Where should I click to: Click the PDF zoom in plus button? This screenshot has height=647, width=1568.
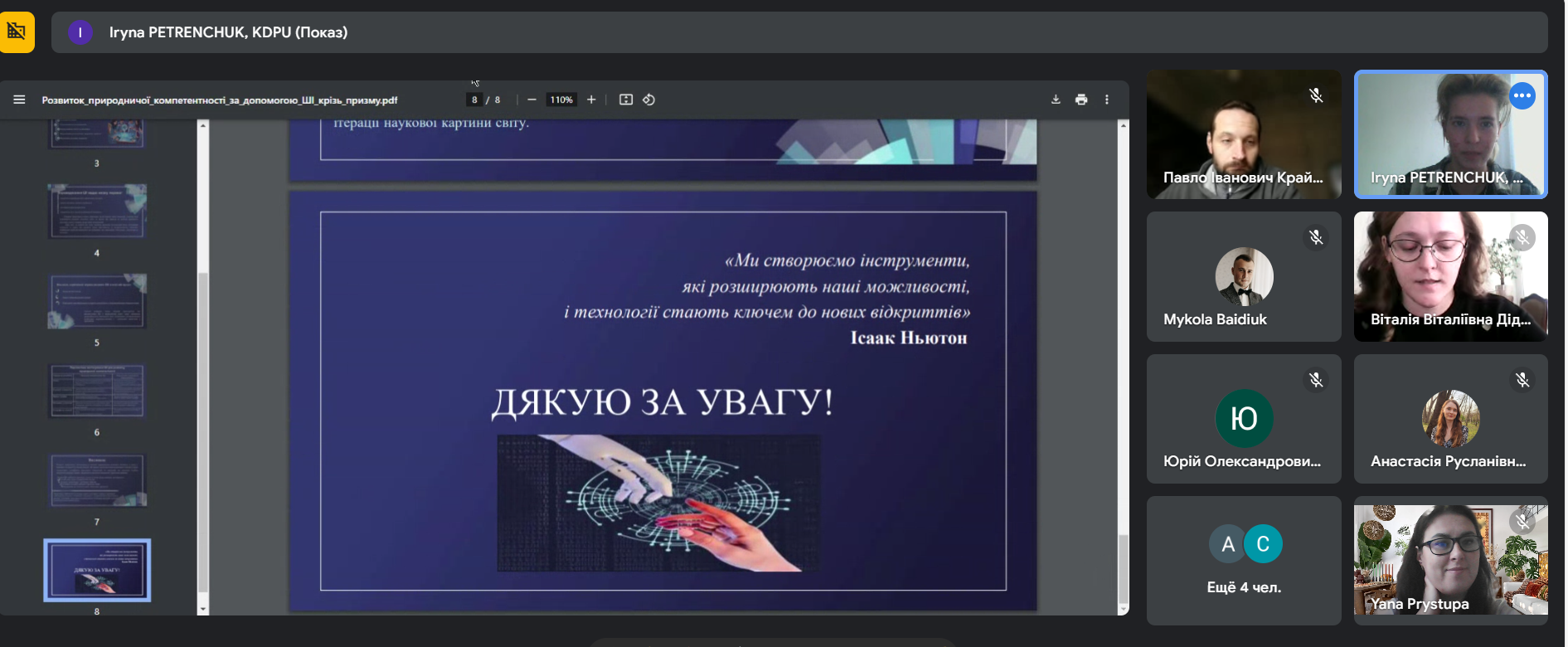coord(591,100)
